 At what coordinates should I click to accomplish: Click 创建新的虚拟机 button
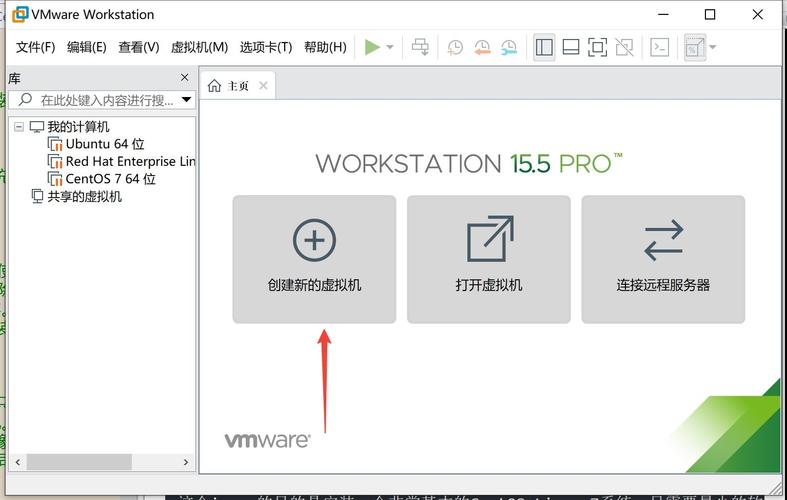pyautogui.click(x=314, y=259)
